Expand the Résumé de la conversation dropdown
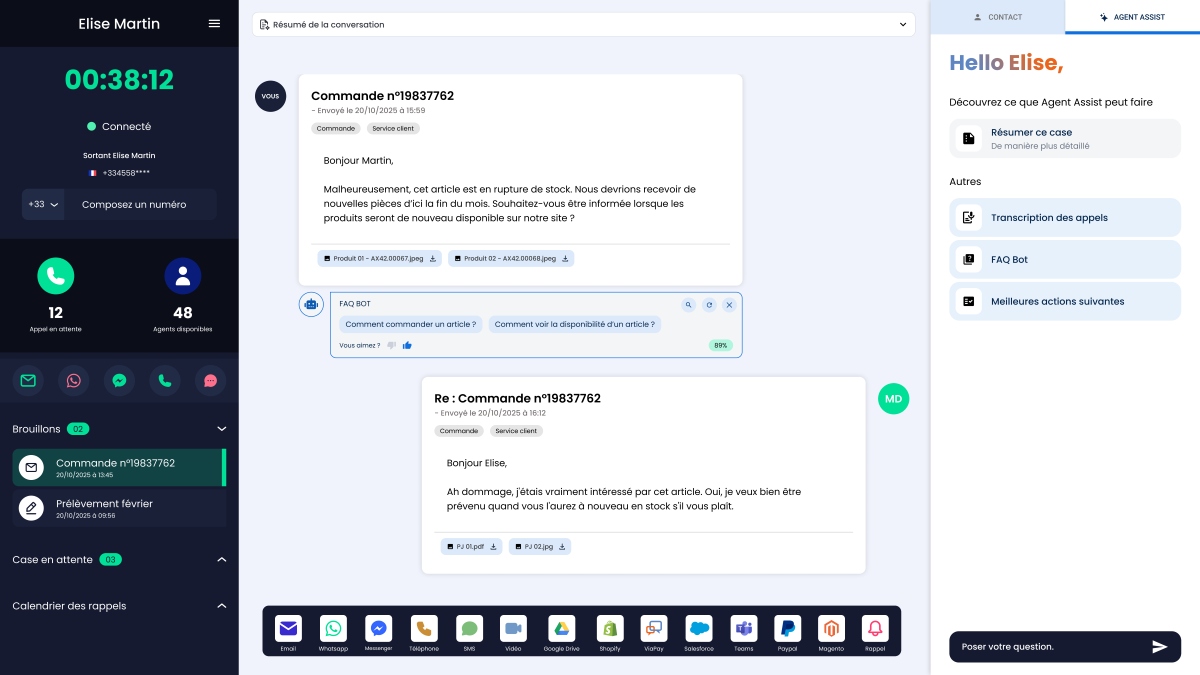Viewport: 1200px width, 675px height. pos(902,24)
